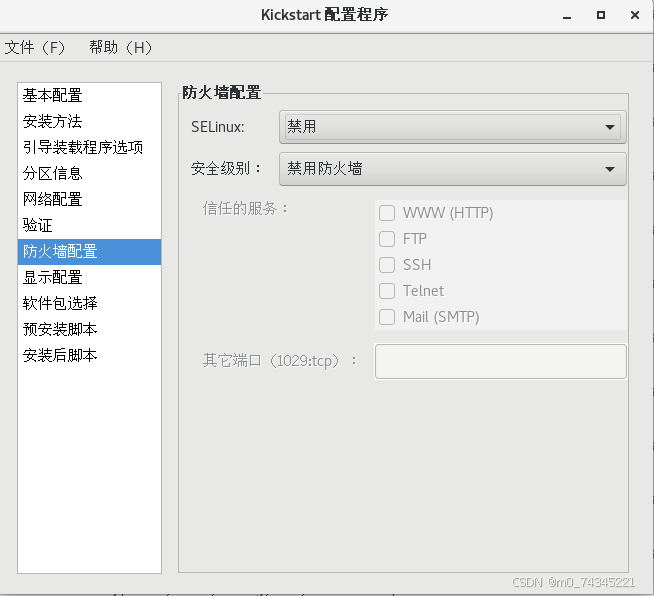Open 安装后脚本 section
The image size is (654, 596).
click(89, 355)
